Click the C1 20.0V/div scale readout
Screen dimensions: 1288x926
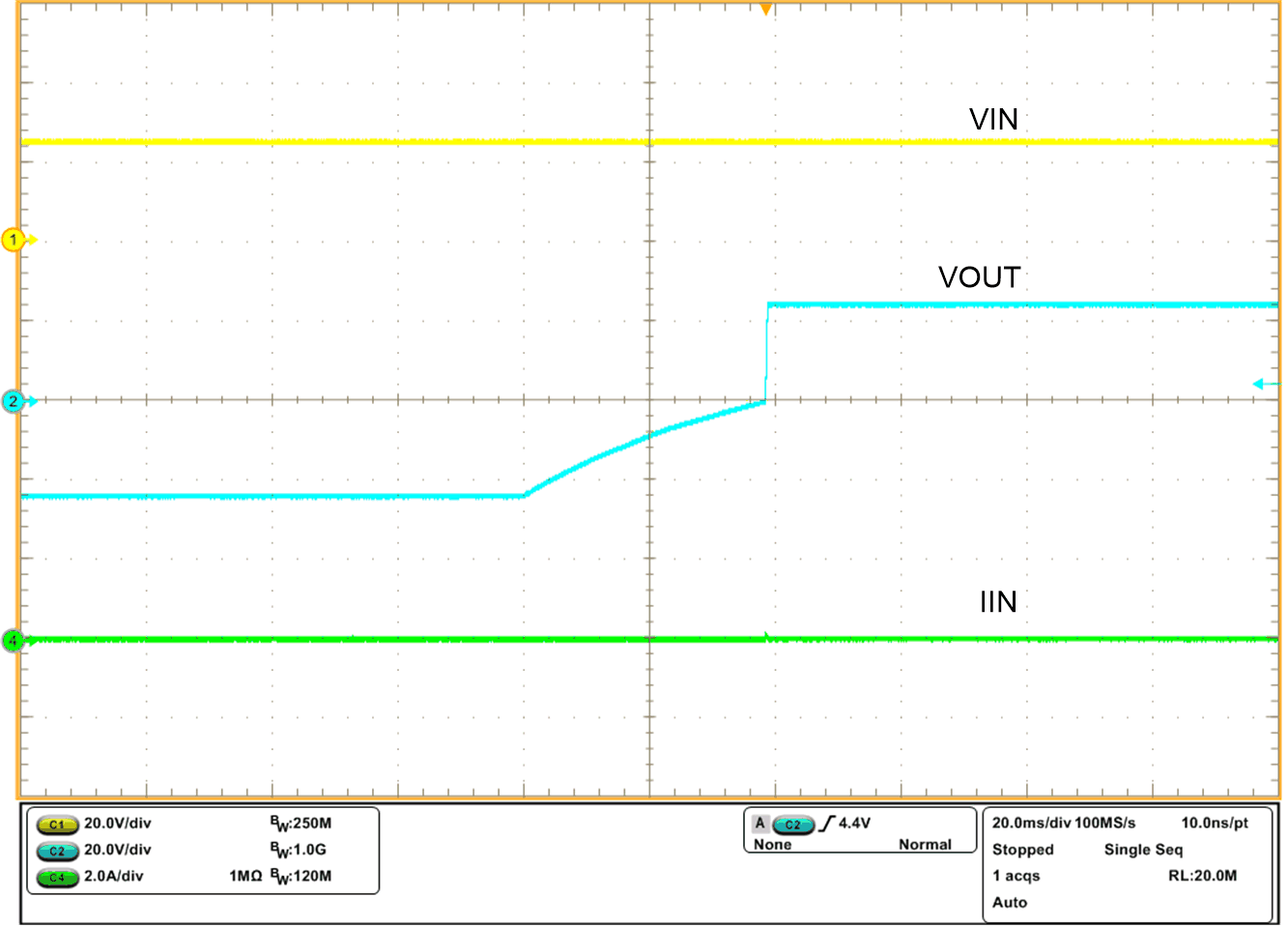click(117, 824)
